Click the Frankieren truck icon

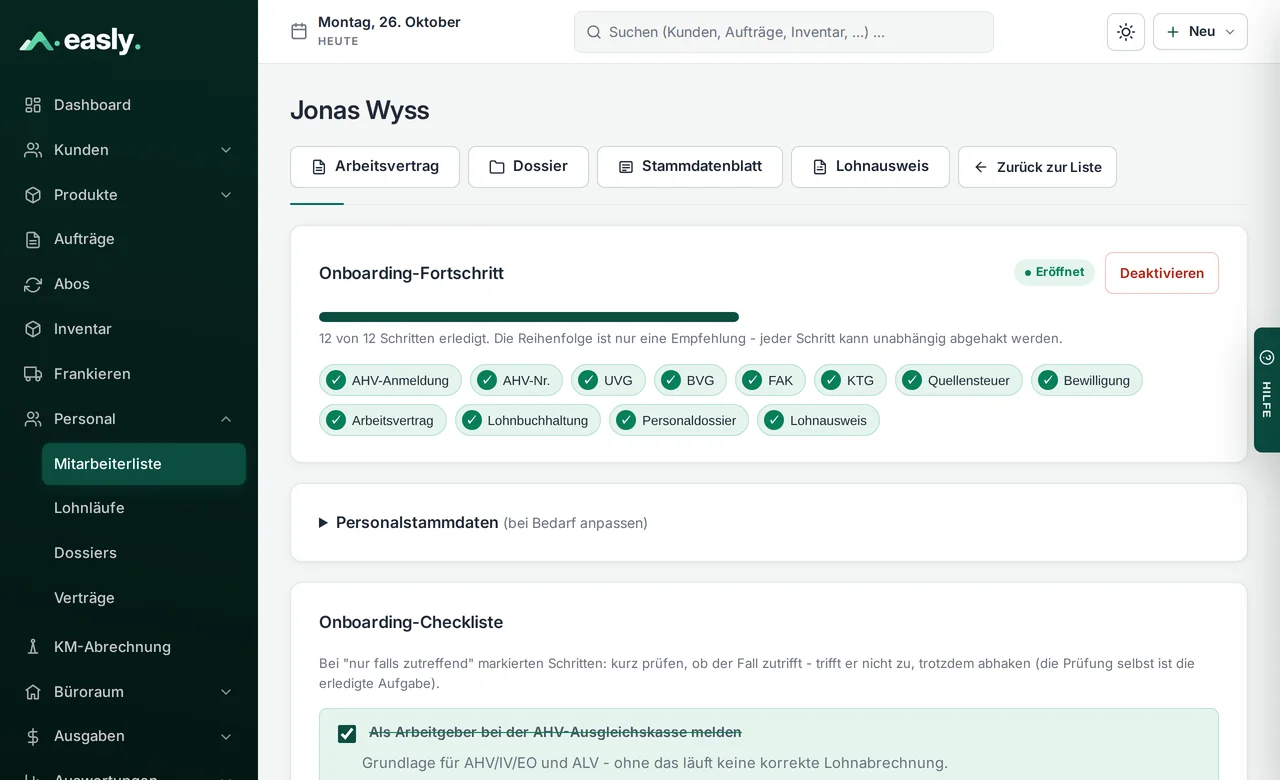point(33,374)
